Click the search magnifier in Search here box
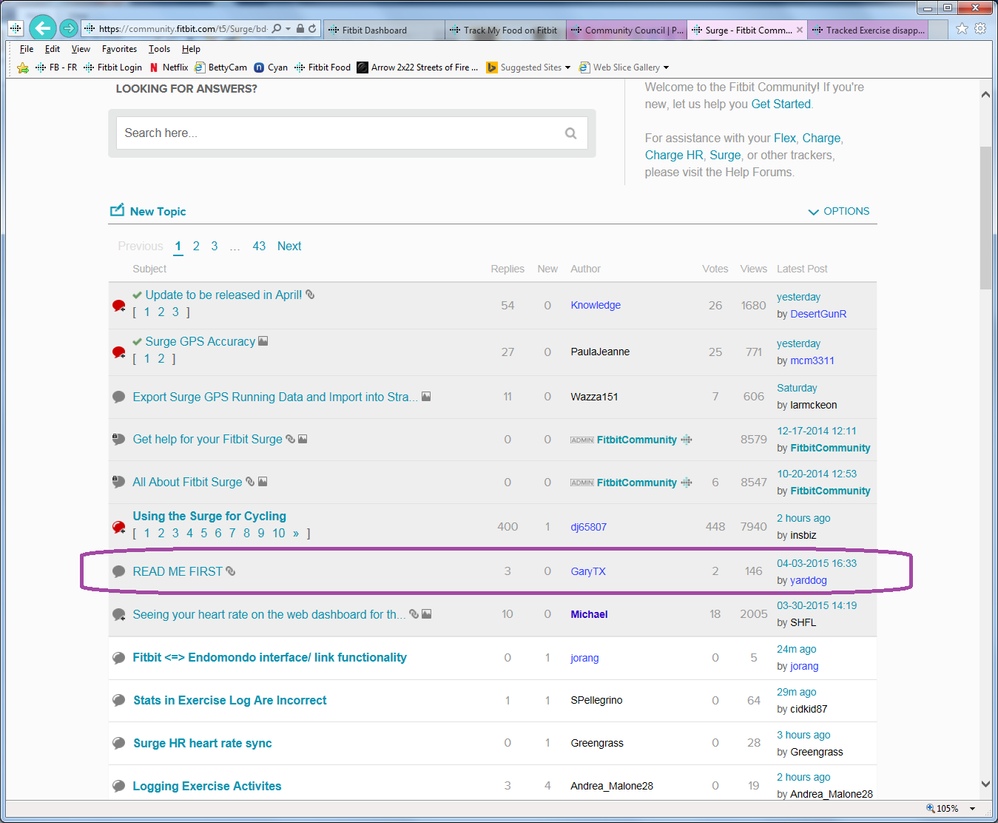The height and width of the screenshot is (823, 998). click(x=570, y=133)
